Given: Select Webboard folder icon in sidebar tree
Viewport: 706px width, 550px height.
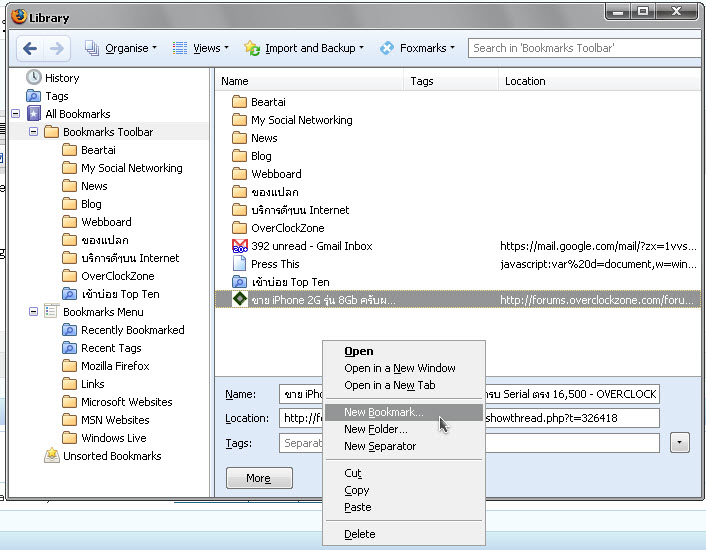Looking at the screenshot, I should click(x=69, y=222).
